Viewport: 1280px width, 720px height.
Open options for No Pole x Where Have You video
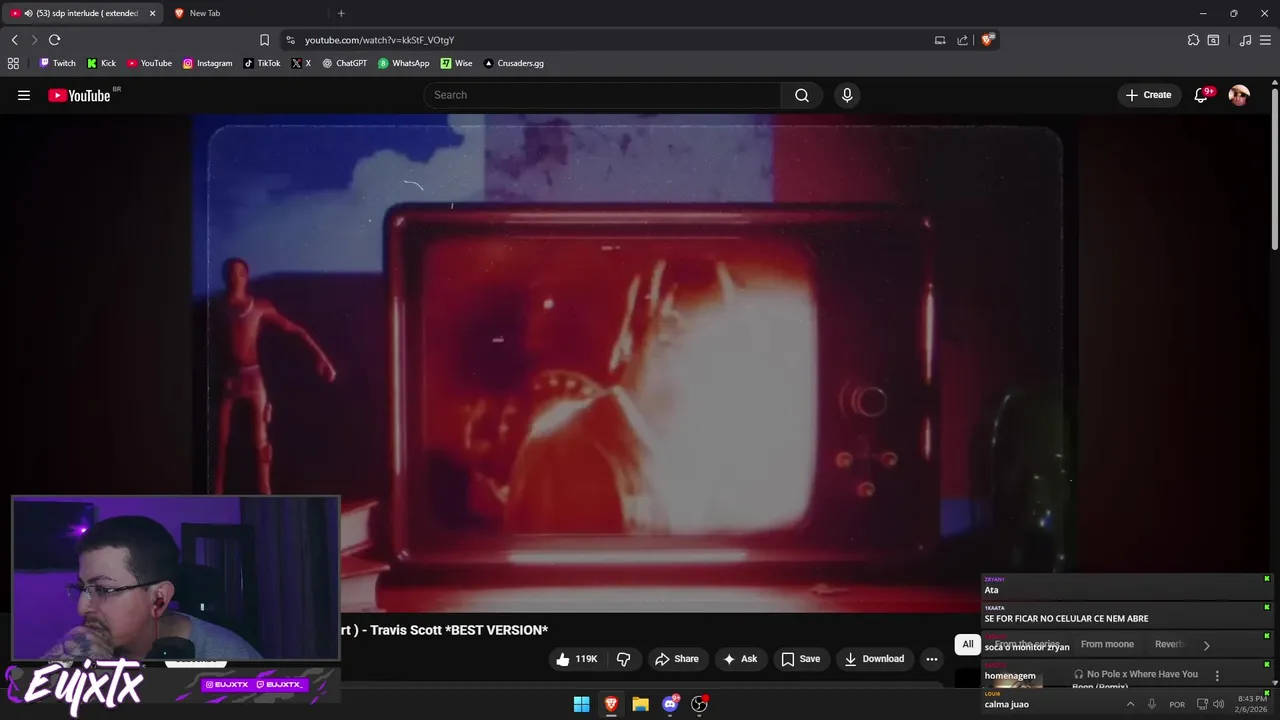pos(1217,676)
